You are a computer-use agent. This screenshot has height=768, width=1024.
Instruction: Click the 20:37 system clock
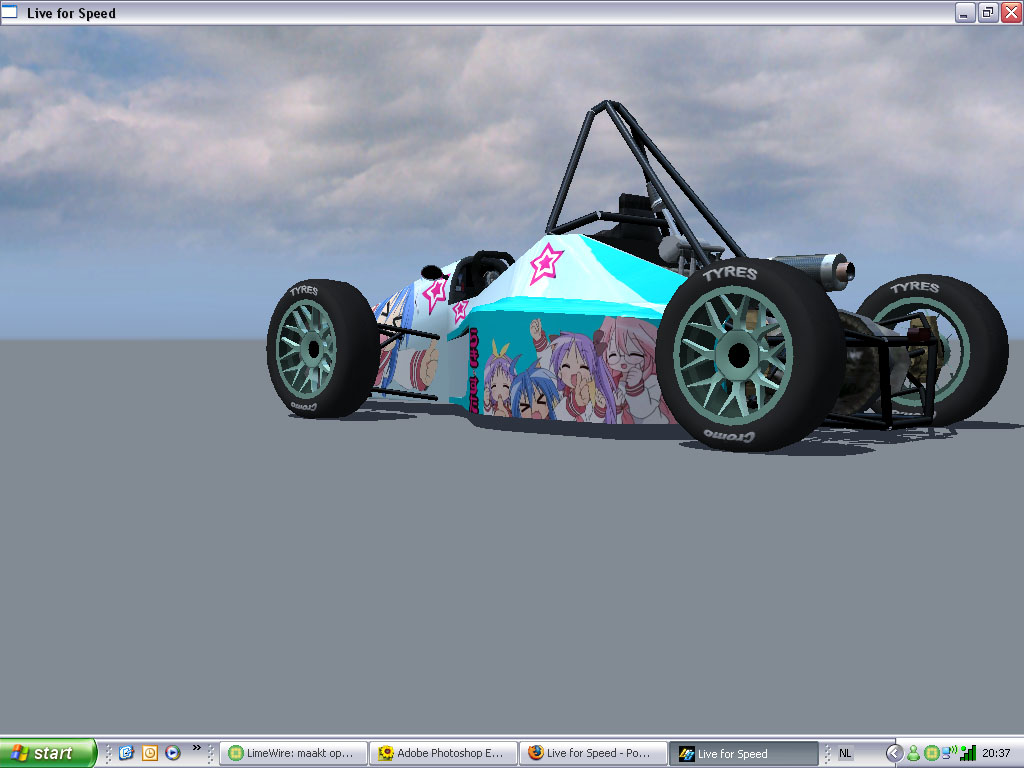(997, 754)
